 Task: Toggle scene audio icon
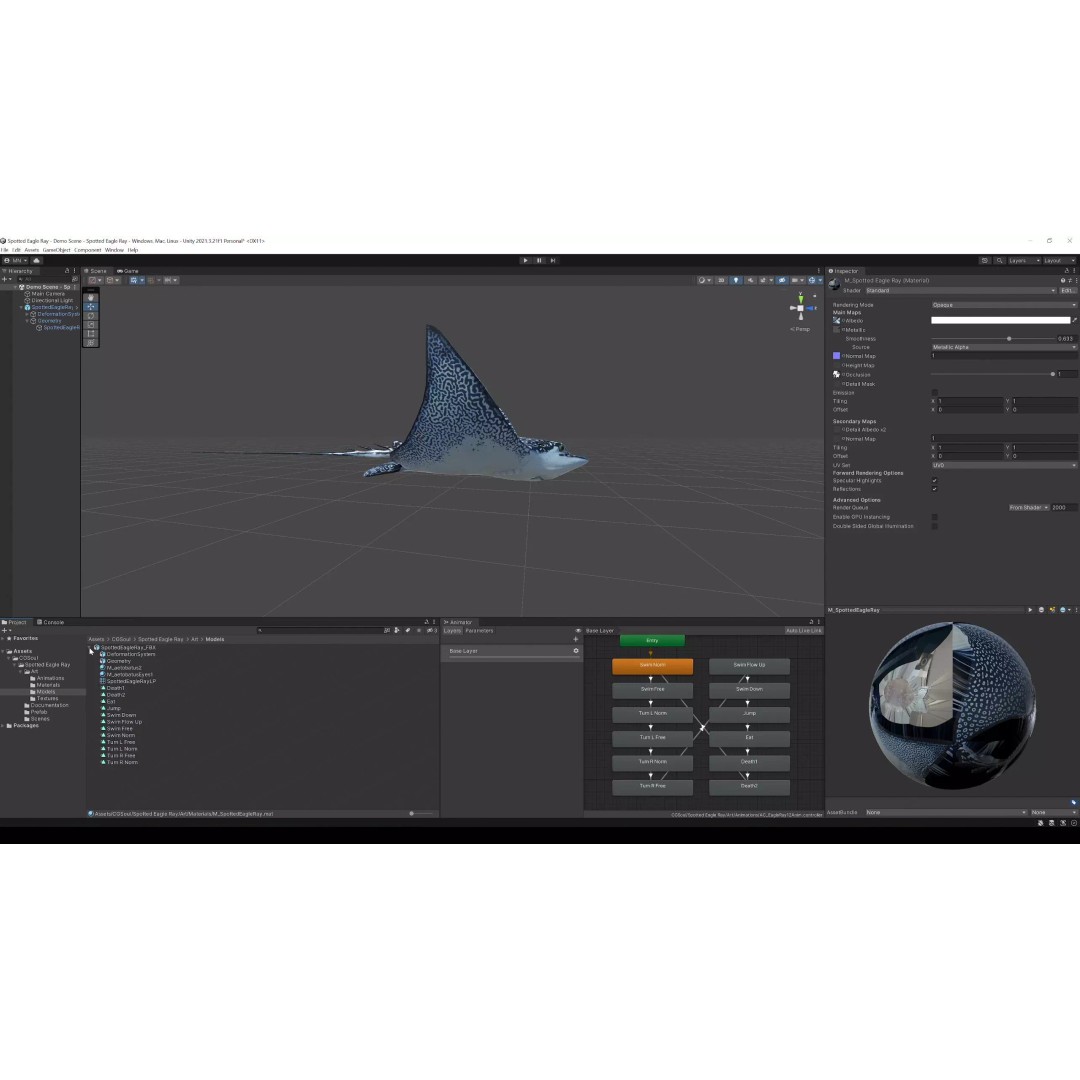[750, 280]
